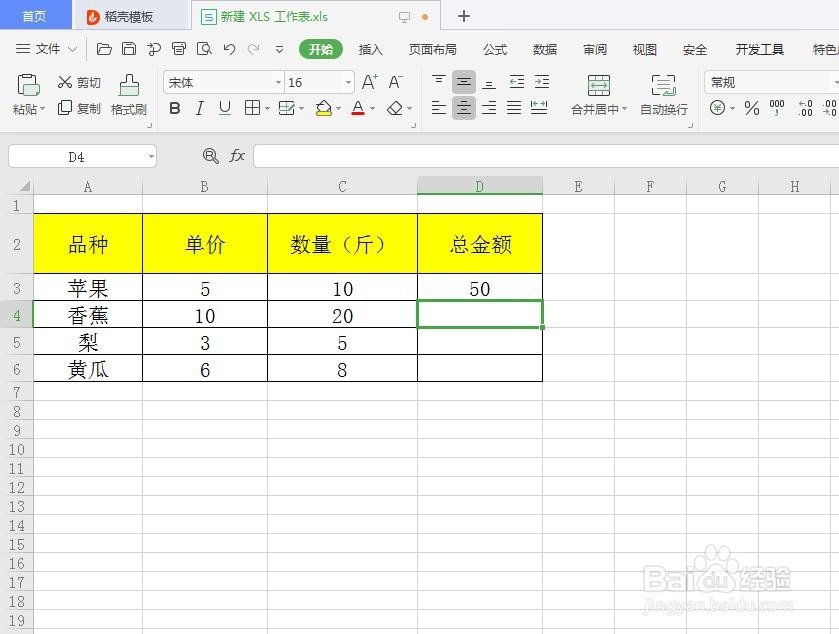This screenshot has height=634, width=839.
Task: Click the Percent style icon
Action: (751, 109)
